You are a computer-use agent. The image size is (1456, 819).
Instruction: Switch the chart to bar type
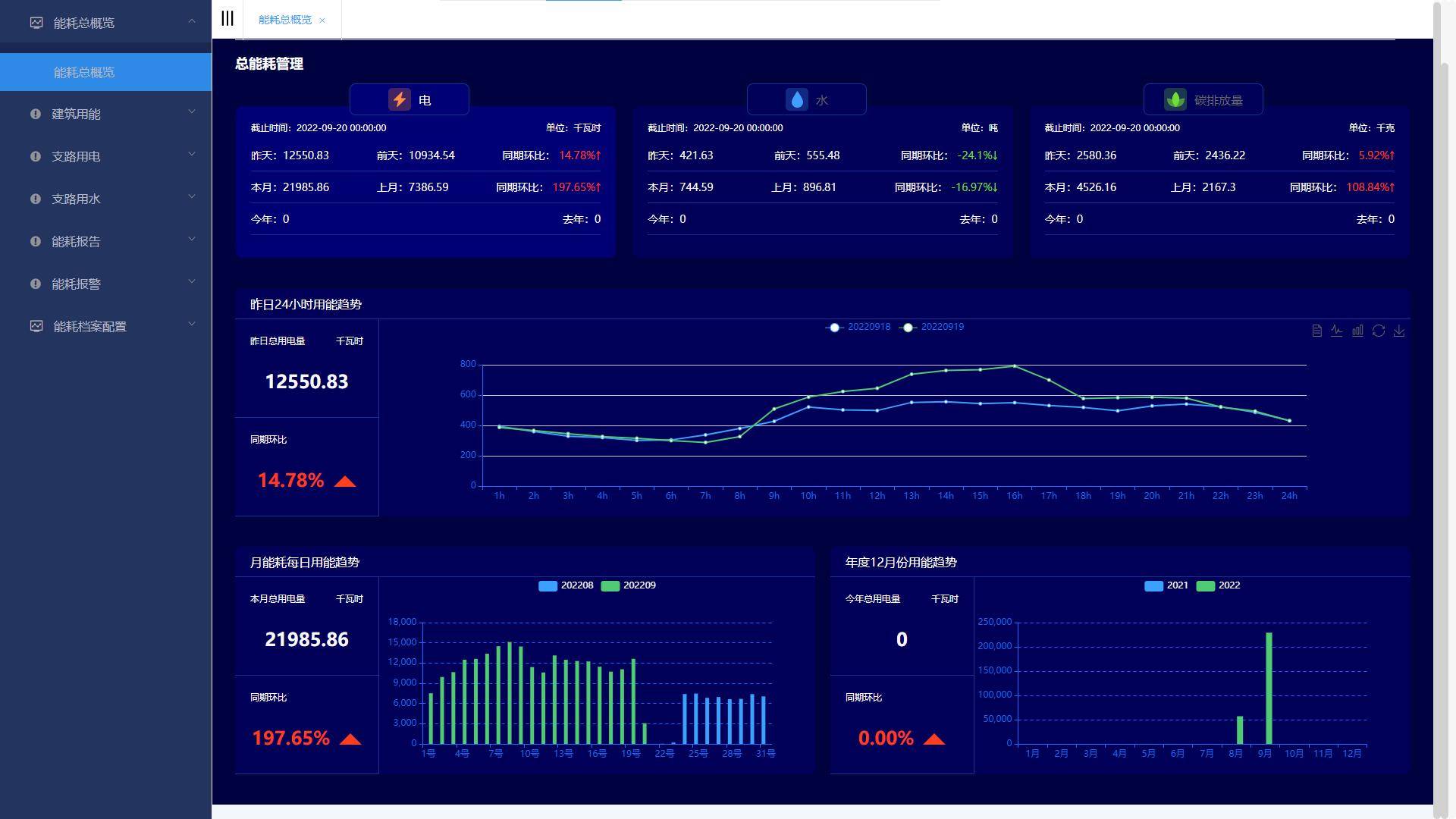point(1357,331)
